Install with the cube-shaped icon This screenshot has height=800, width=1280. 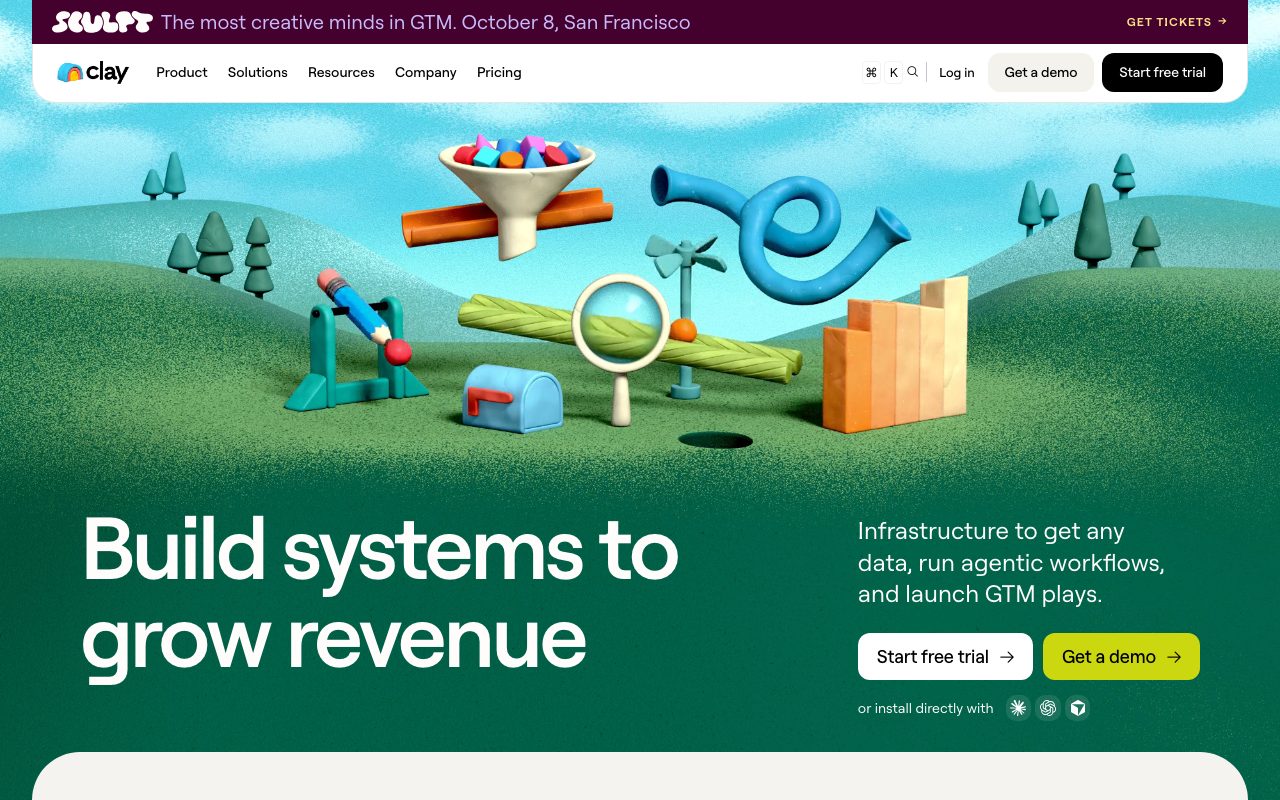click(1077, 708)
